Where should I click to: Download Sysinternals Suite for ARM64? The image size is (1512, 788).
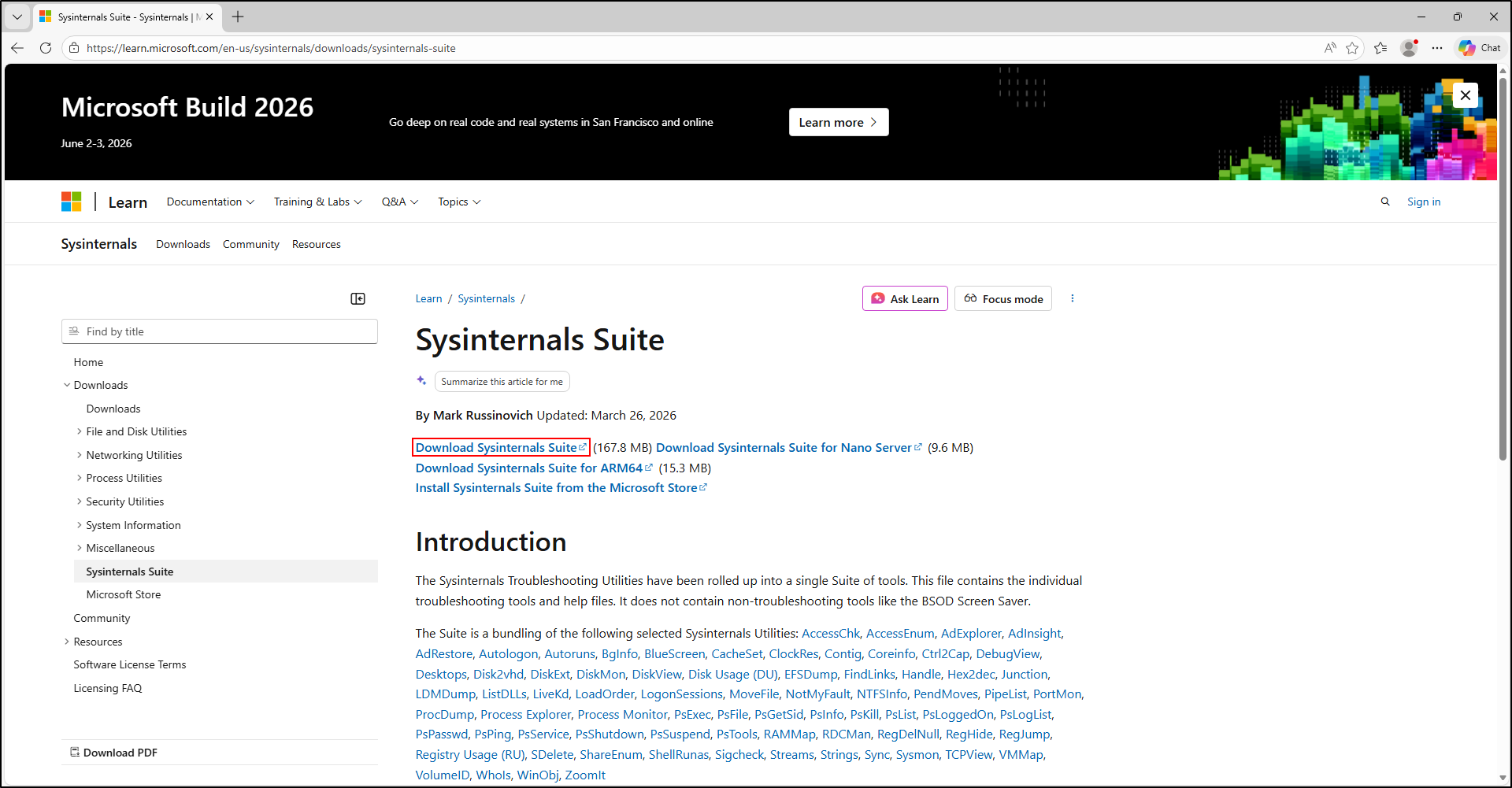(534, 468)
